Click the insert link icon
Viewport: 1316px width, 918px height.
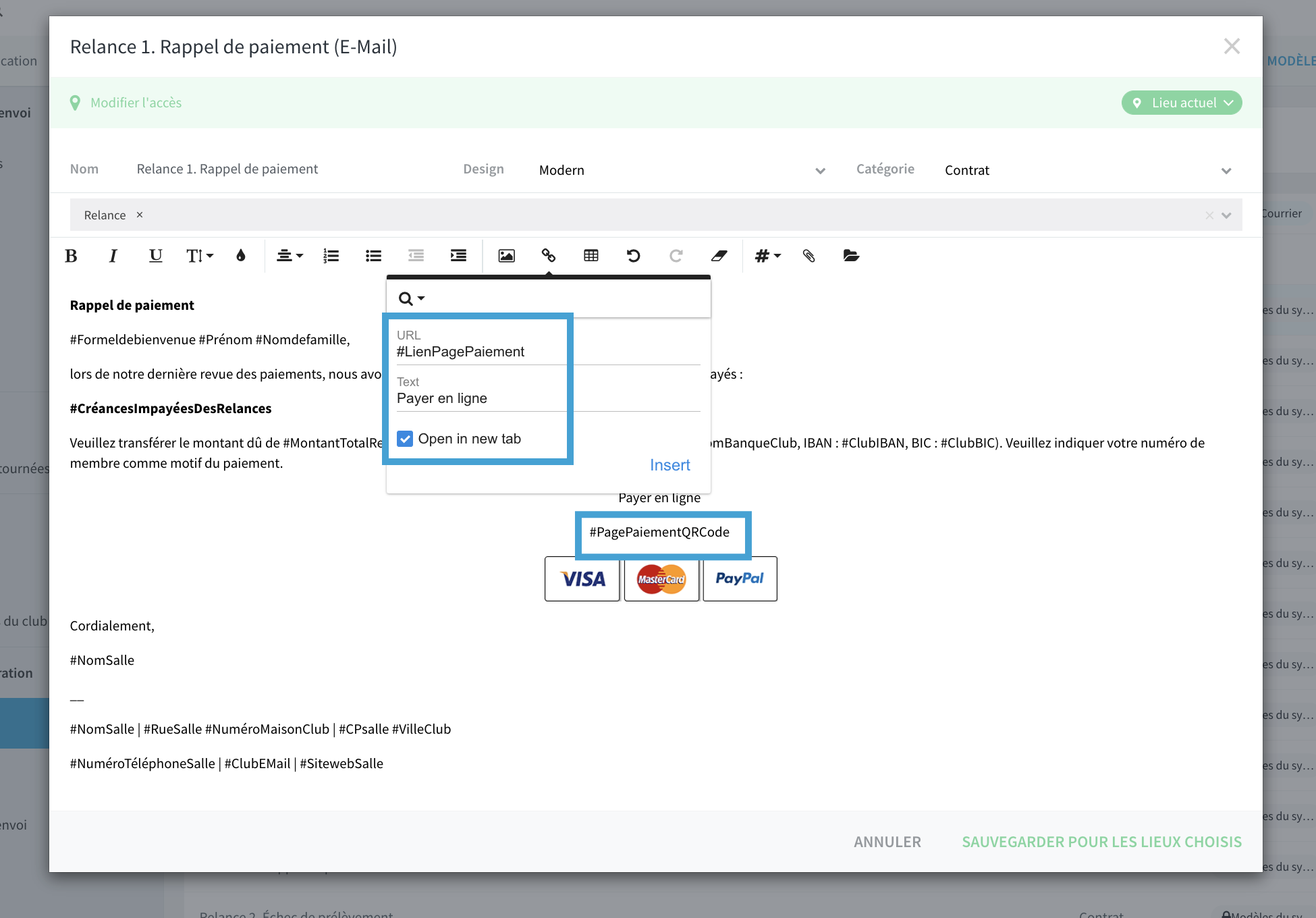point(549,256)
